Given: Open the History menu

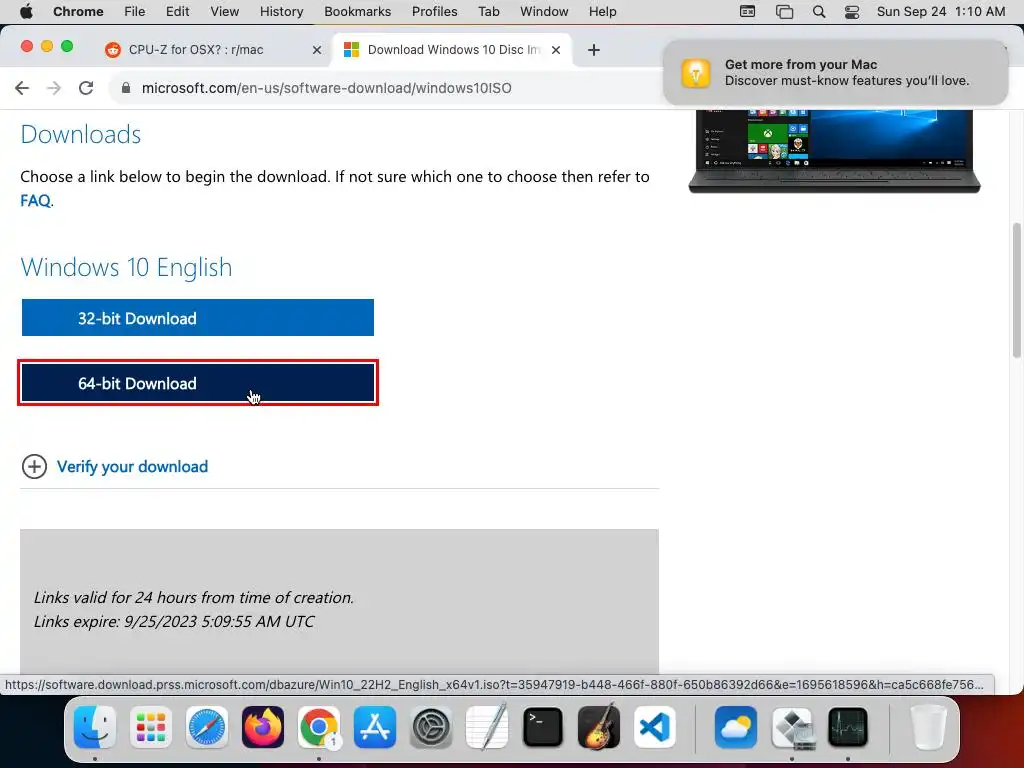Looking at the screenshot, I should [281, 12].
